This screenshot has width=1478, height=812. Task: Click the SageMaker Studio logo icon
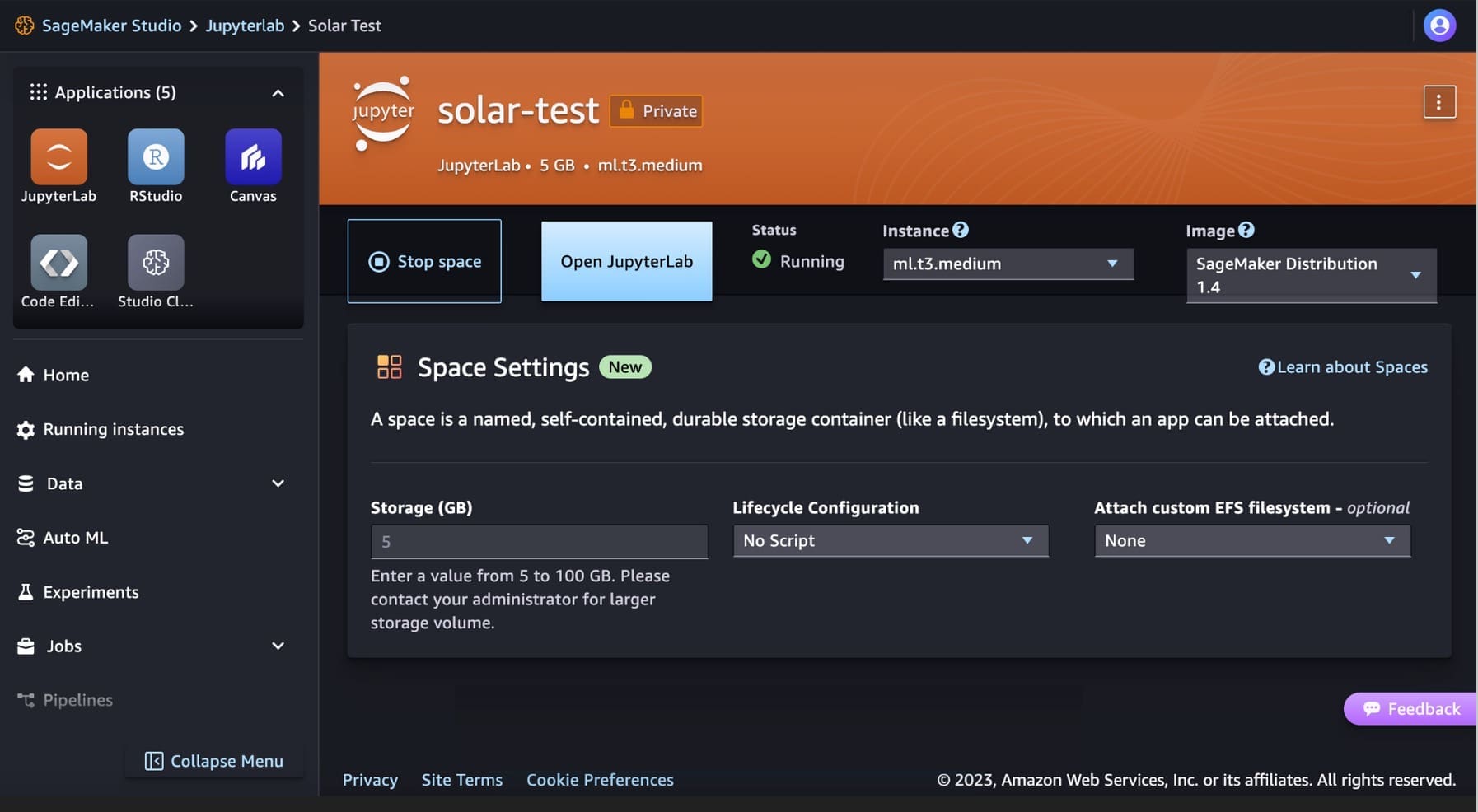(24, 26)
